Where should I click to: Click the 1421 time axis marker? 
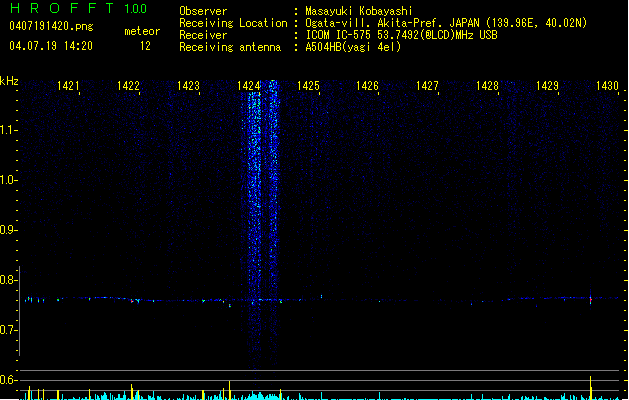68,86
